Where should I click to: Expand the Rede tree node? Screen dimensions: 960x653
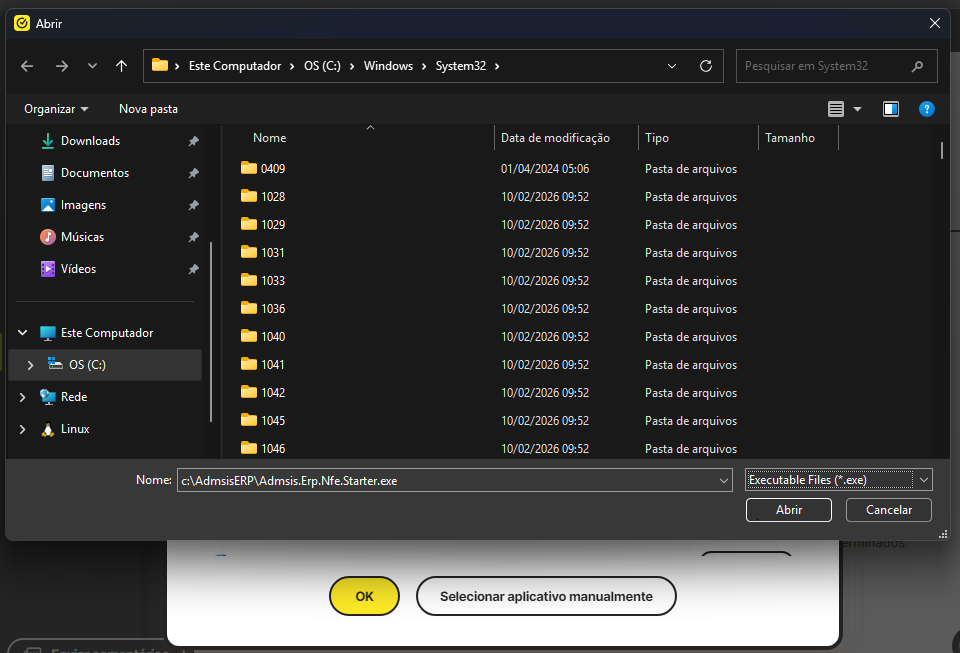click(x=23, y=397)
